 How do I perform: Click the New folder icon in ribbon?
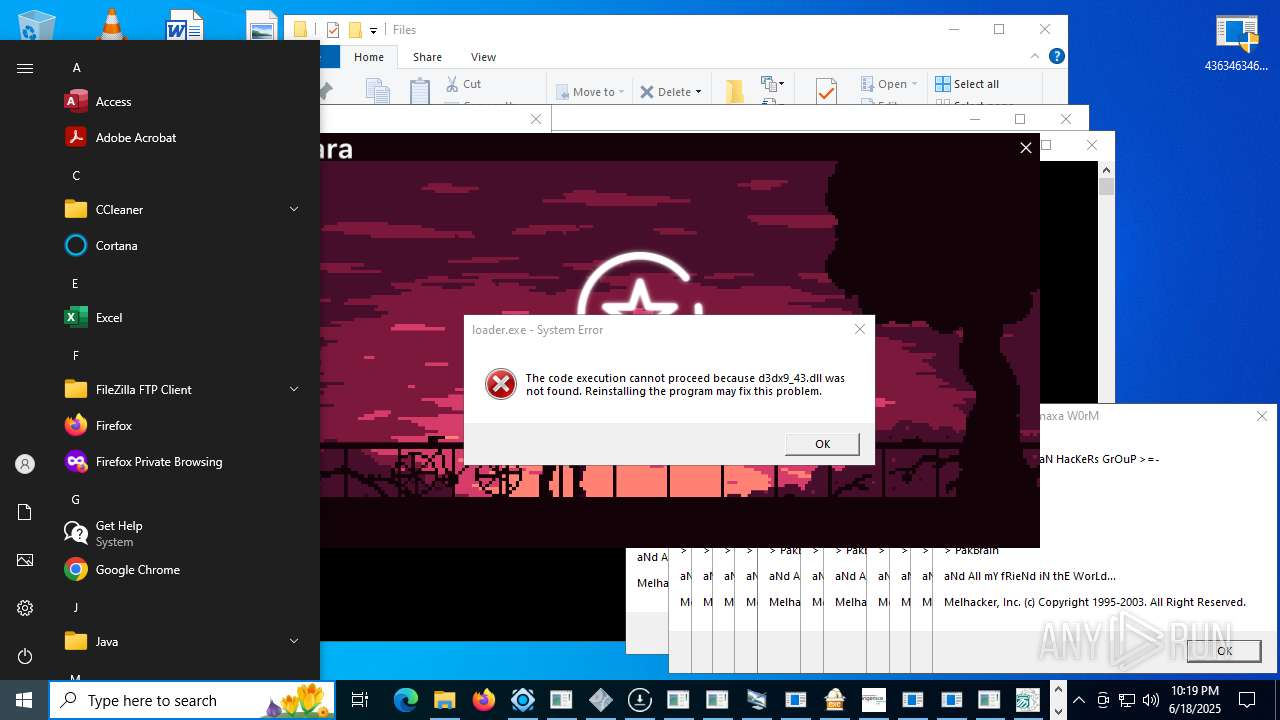click(x=735, y=92)
